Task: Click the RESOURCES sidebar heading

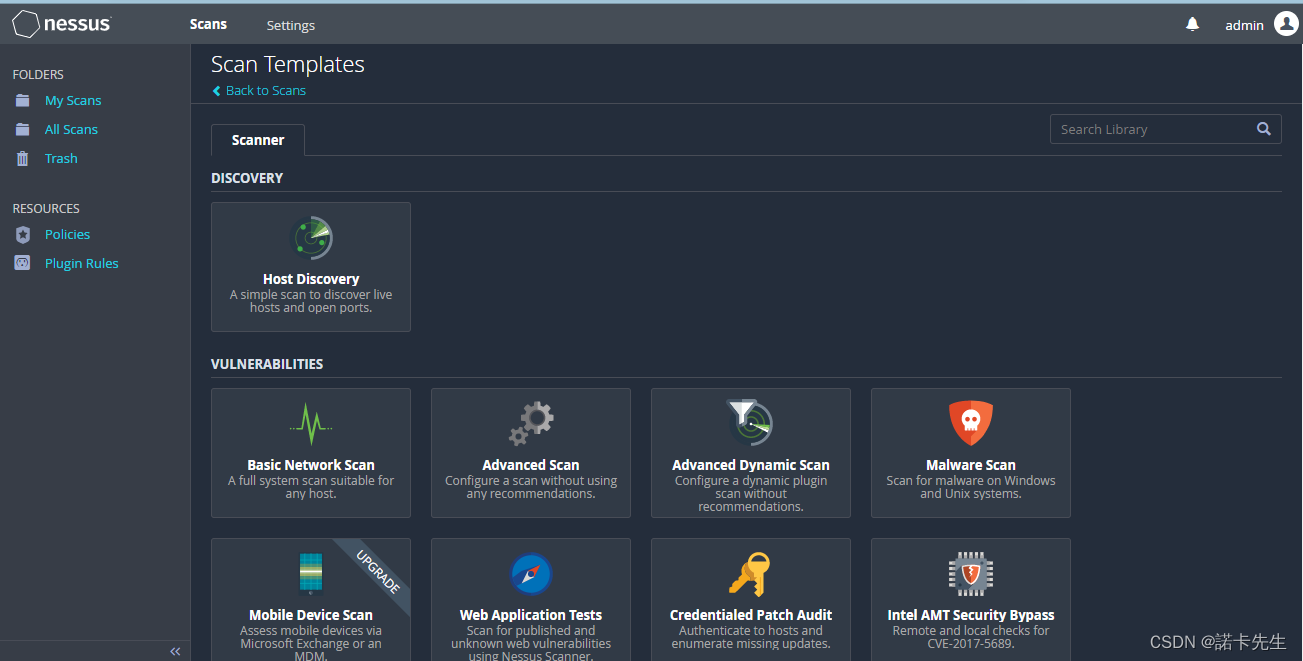Action: (x=46, y=209)
